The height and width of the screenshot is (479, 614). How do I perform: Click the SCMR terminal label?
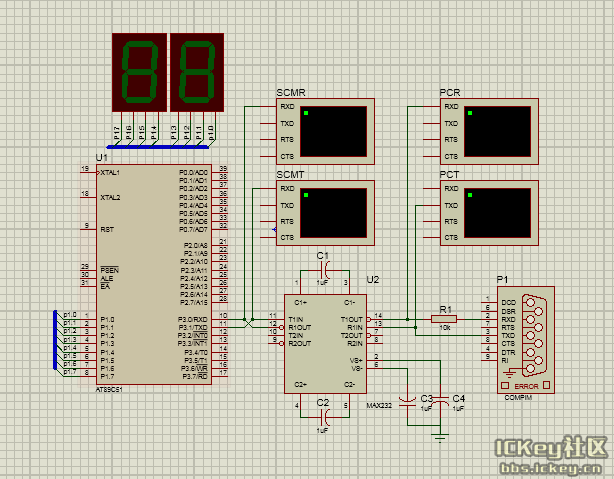(291, 93)
